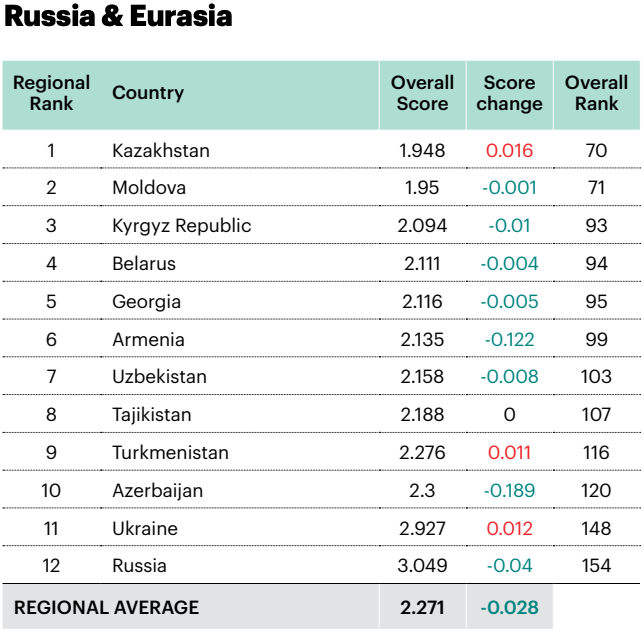
Task: Click Azerbaijan's score change -0.189
Action: 509,490
